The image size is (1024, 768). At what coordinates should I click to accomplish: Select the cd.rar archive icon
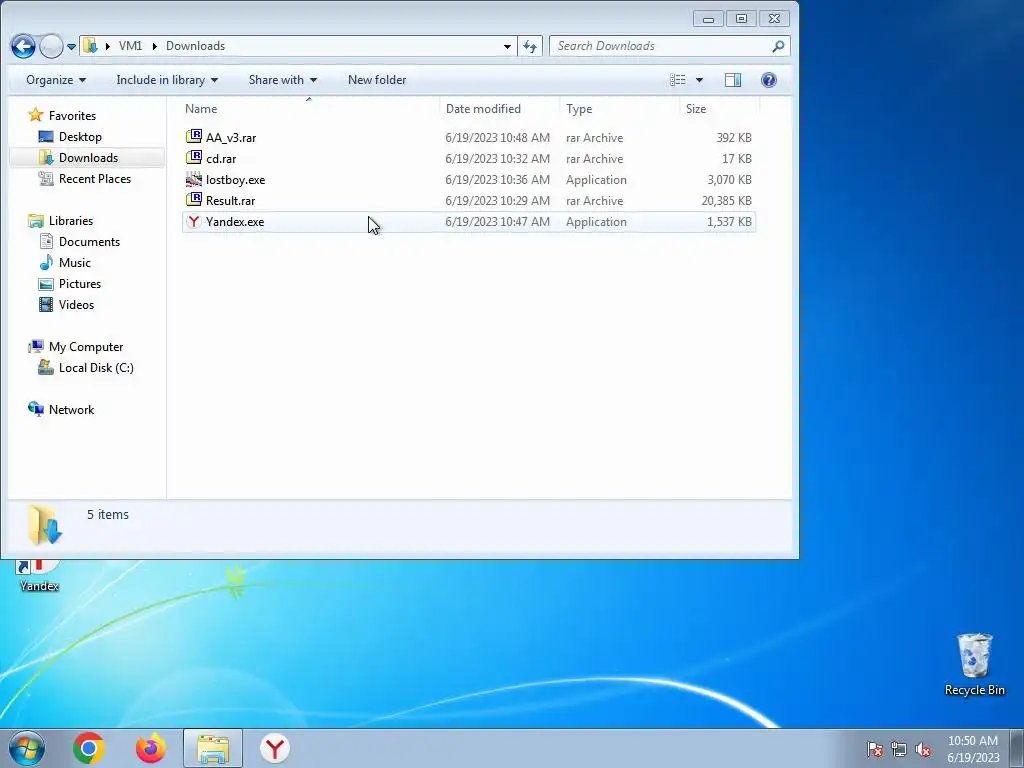pyautogui.click(x=194, y=158)
